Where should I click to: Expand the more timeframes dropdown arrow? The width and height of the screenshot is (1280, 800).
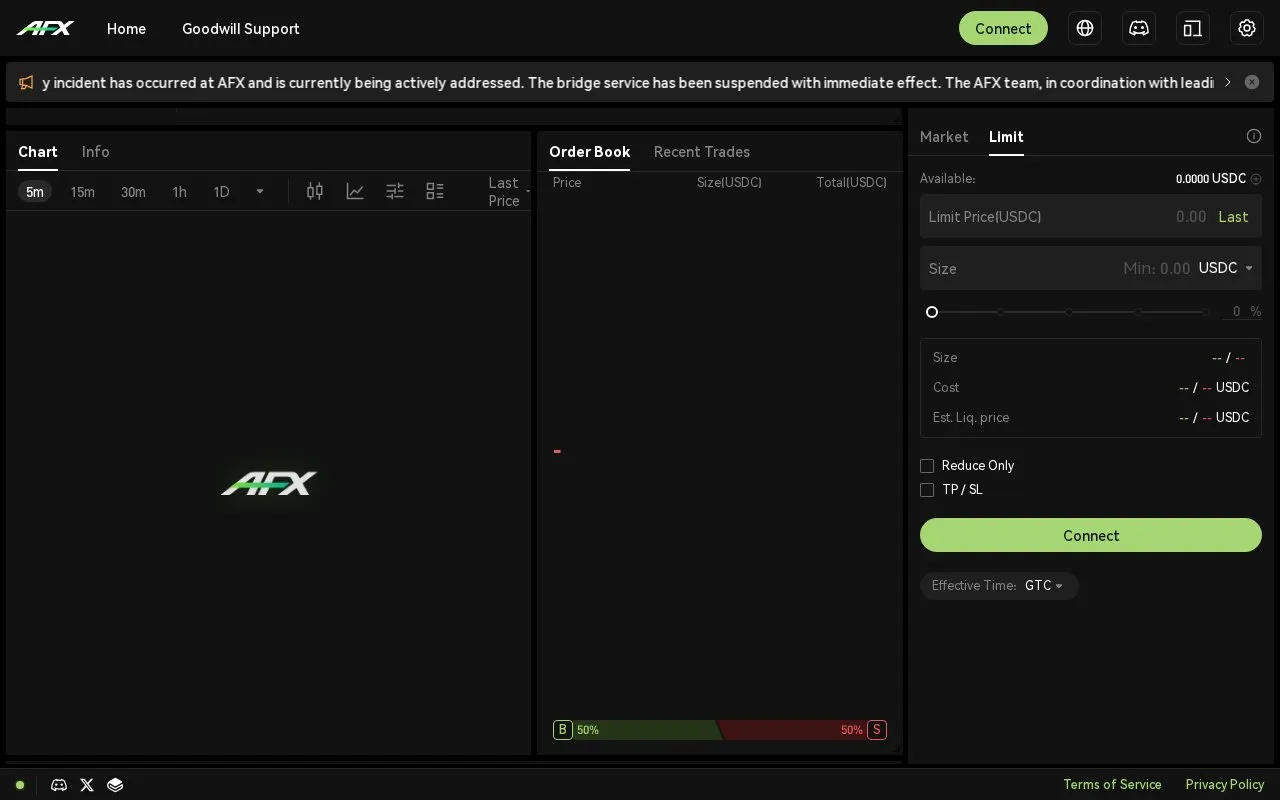coord(260,192)
